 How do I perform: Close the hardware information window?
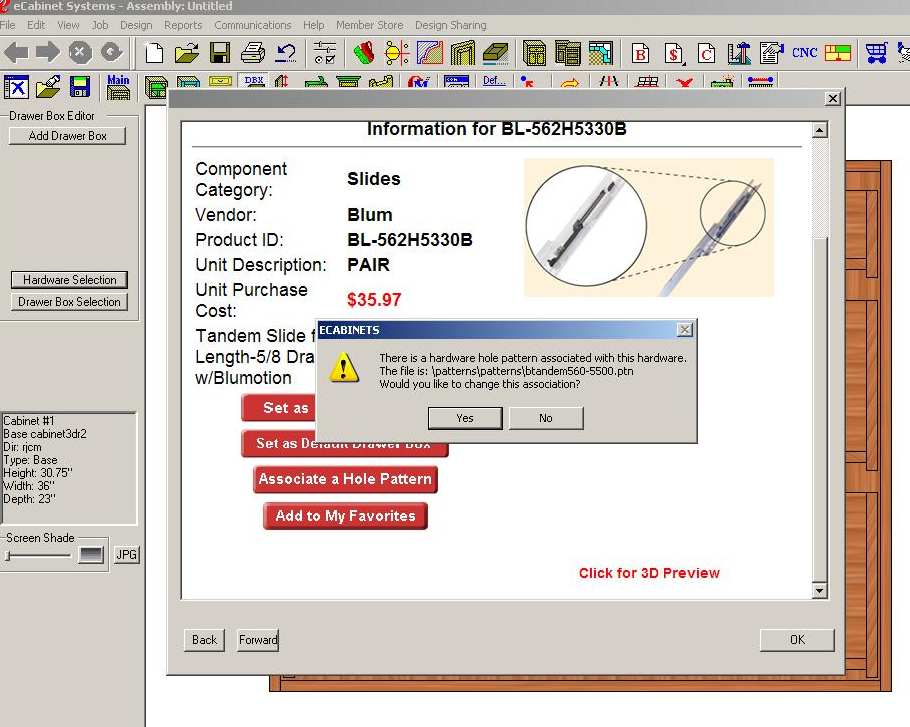(833, 99)
